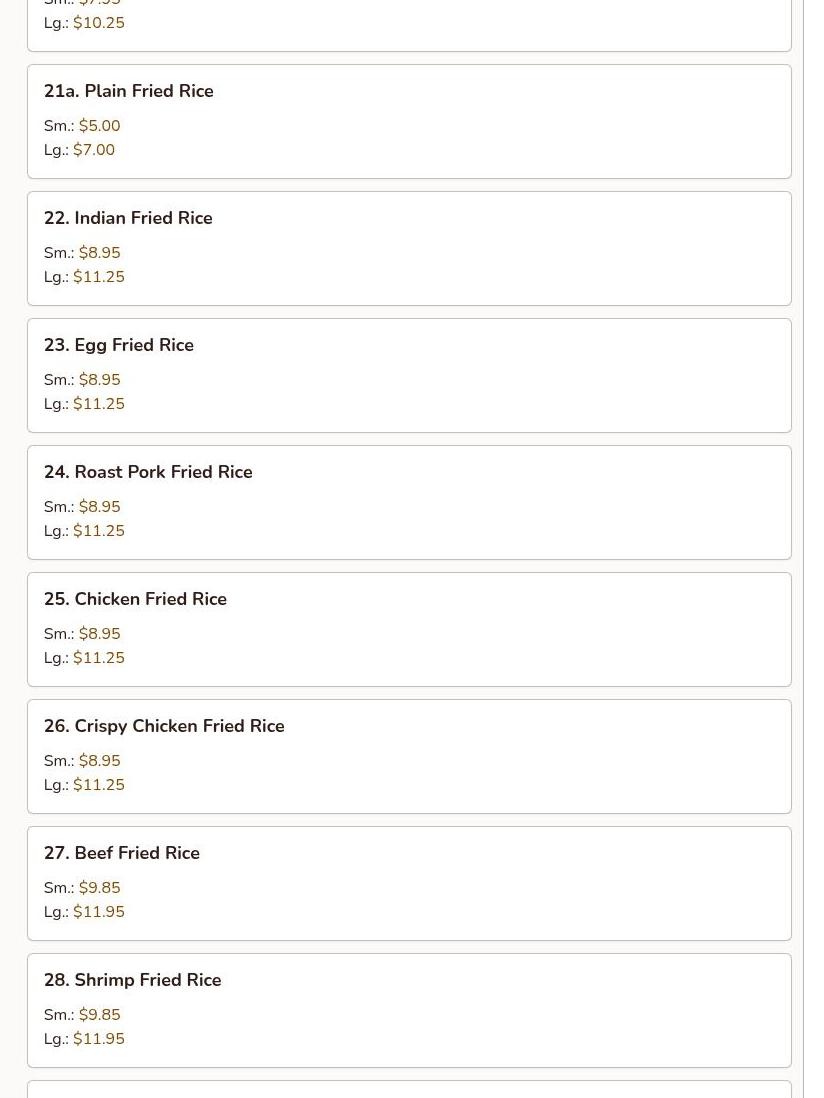Choose 28. Shrimp Fried Rice
The width and height of the screenshot is (824, 1098).
(409, 1010)
